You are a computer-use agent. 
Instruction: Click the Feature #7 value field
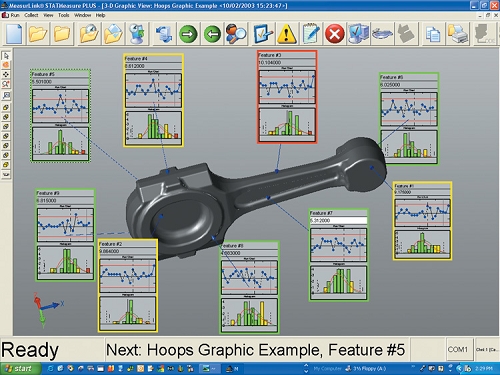pyautogui.click(x=338, y=220)
